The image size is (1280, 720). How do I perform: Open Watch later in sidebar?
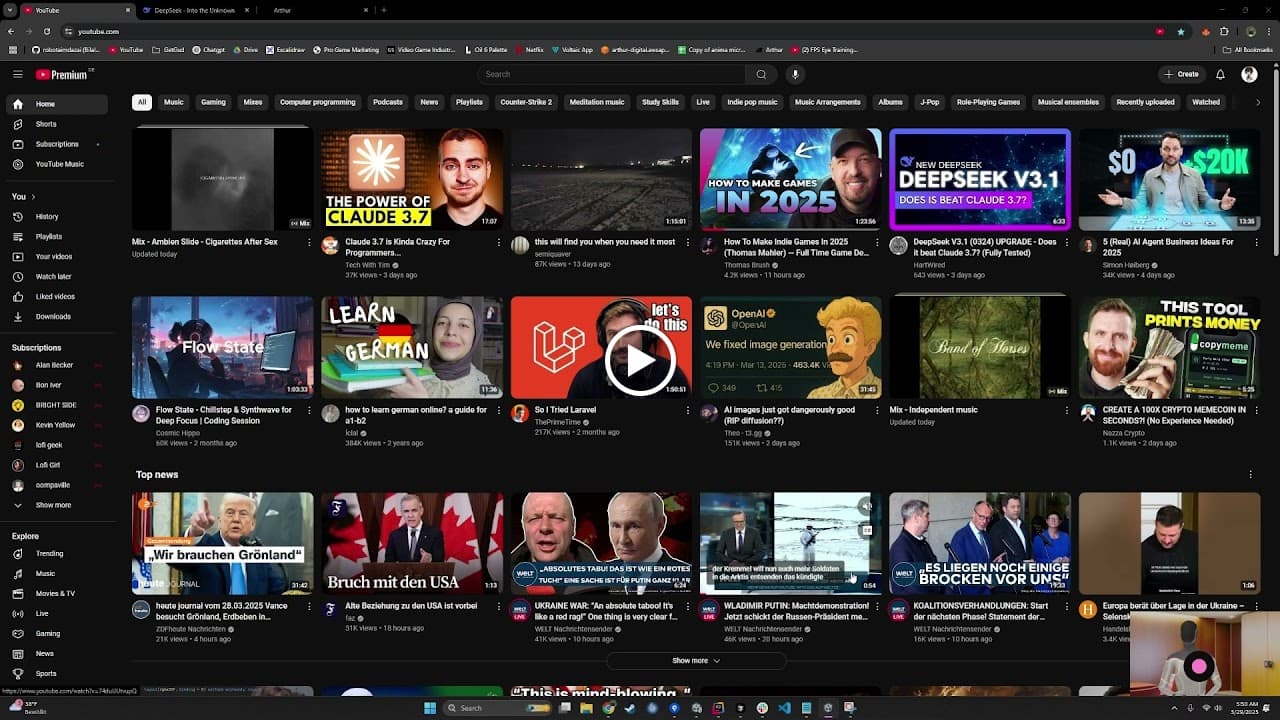click(53, 277)
